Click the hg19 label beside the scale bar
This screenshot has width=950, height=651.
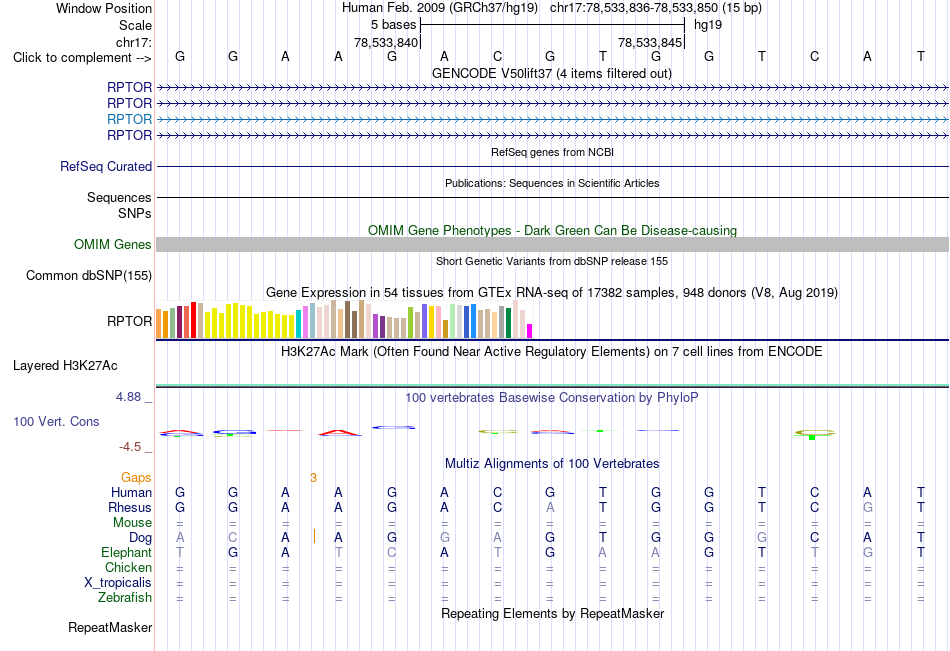708,25
